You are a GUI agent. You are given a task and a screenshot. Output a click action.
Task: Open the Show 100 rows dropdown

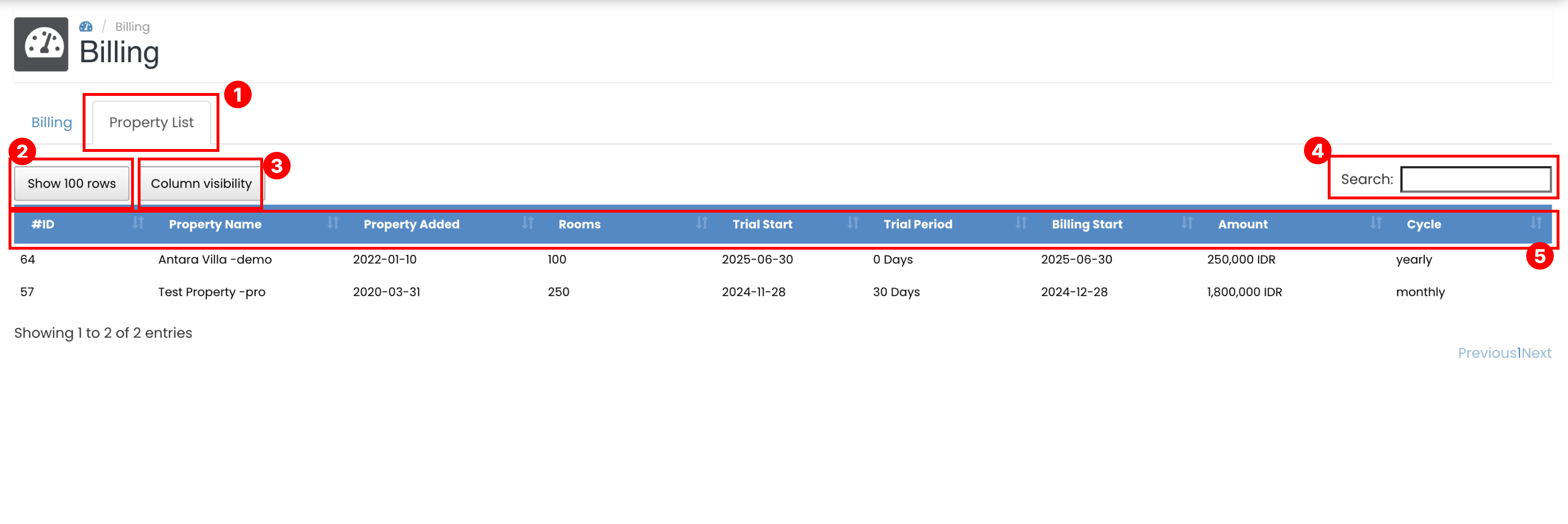[x=72, y=183]
